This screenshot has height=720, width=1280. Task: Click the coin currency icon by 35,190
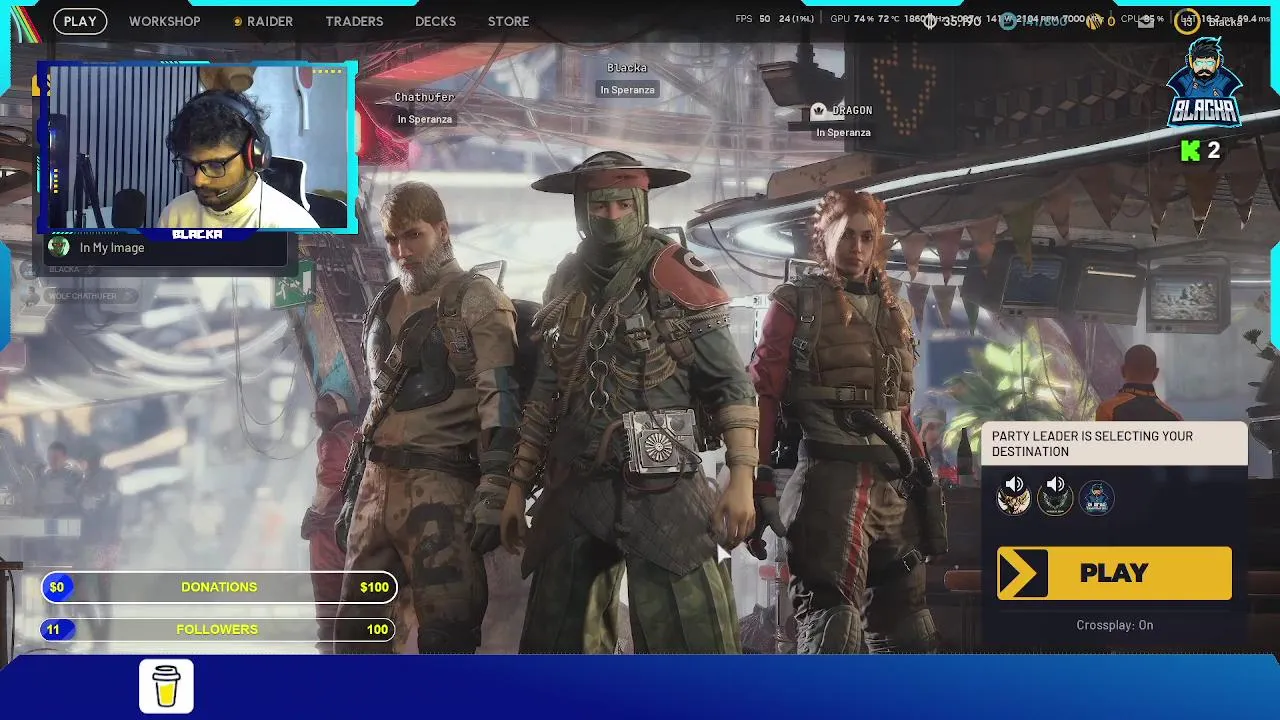point(930,21)
